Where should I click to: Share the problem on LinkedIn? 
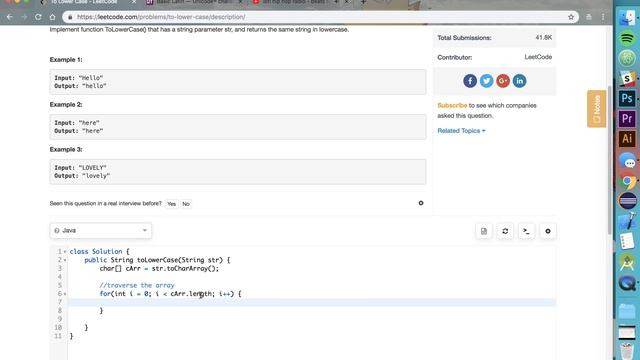point(519,81)
